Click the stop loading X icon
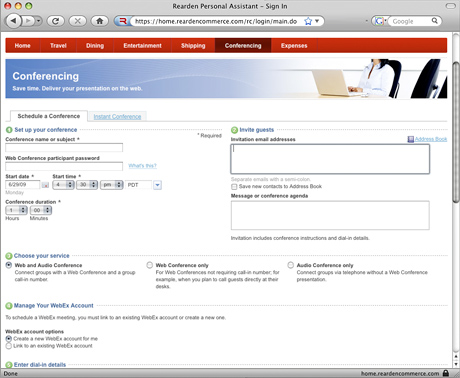 77,21
